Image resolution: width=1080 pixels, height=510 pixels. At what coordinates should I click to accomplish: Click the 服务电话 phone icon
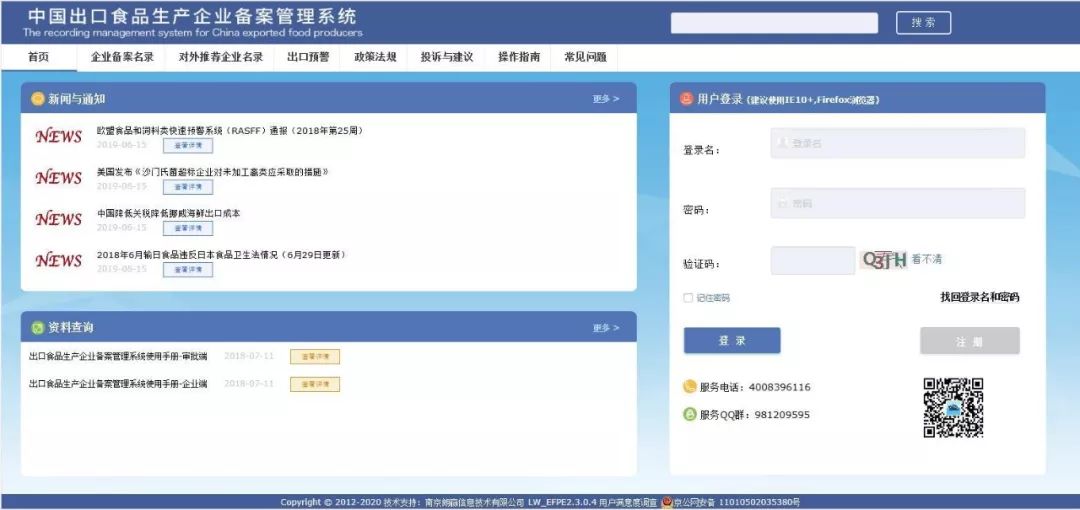click(689, 387)
